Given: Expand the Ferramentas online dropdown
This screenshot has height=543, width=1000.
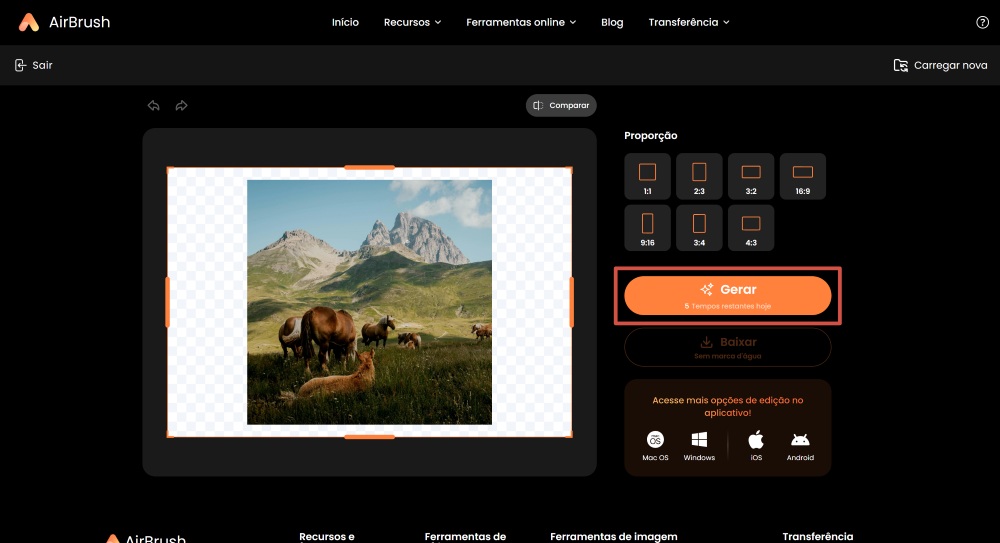Looking at the screenshot, I should (x=521, y=22).
